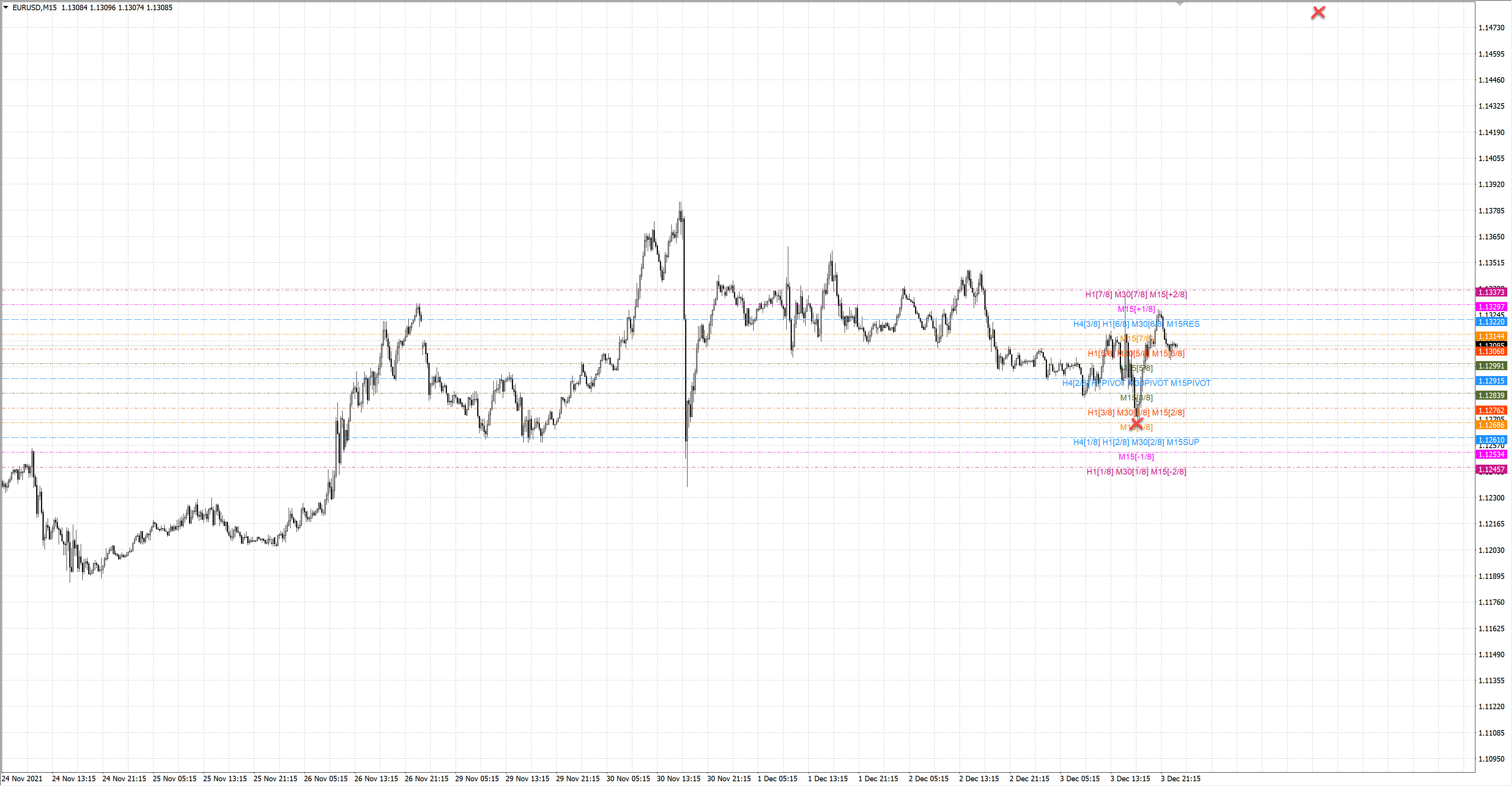The height and width of the screenshot is (786, 1512).
Task: Click the 1.14730 price on the scale
Action: (1491, 28)
